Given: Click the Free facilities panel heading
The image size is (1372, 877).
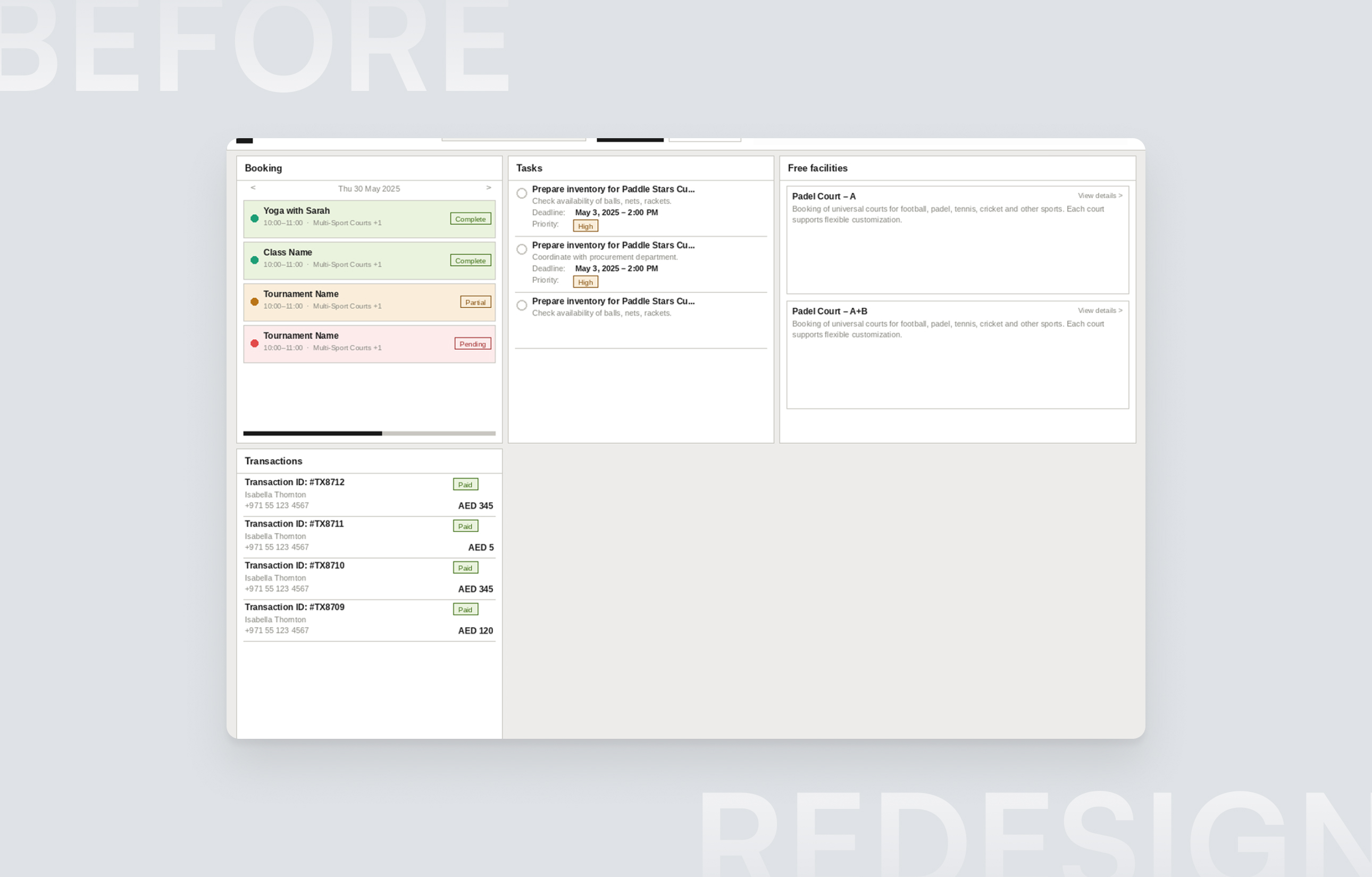Looking at the screenshot, I should pyautogui.click(x=818, y=168).
